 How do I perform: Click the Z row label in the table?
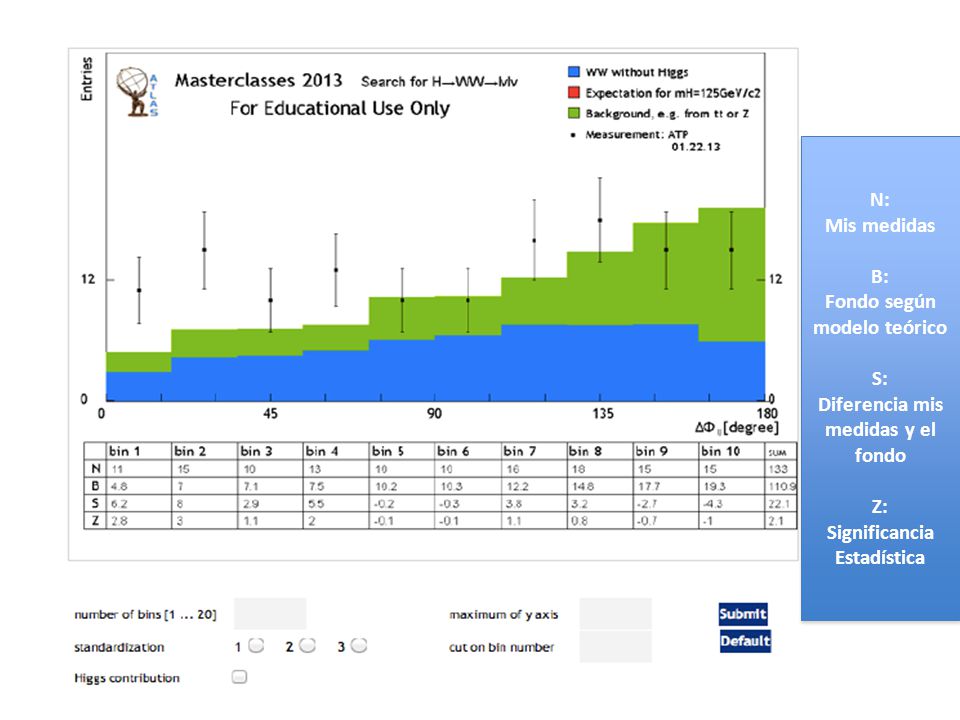96,520
